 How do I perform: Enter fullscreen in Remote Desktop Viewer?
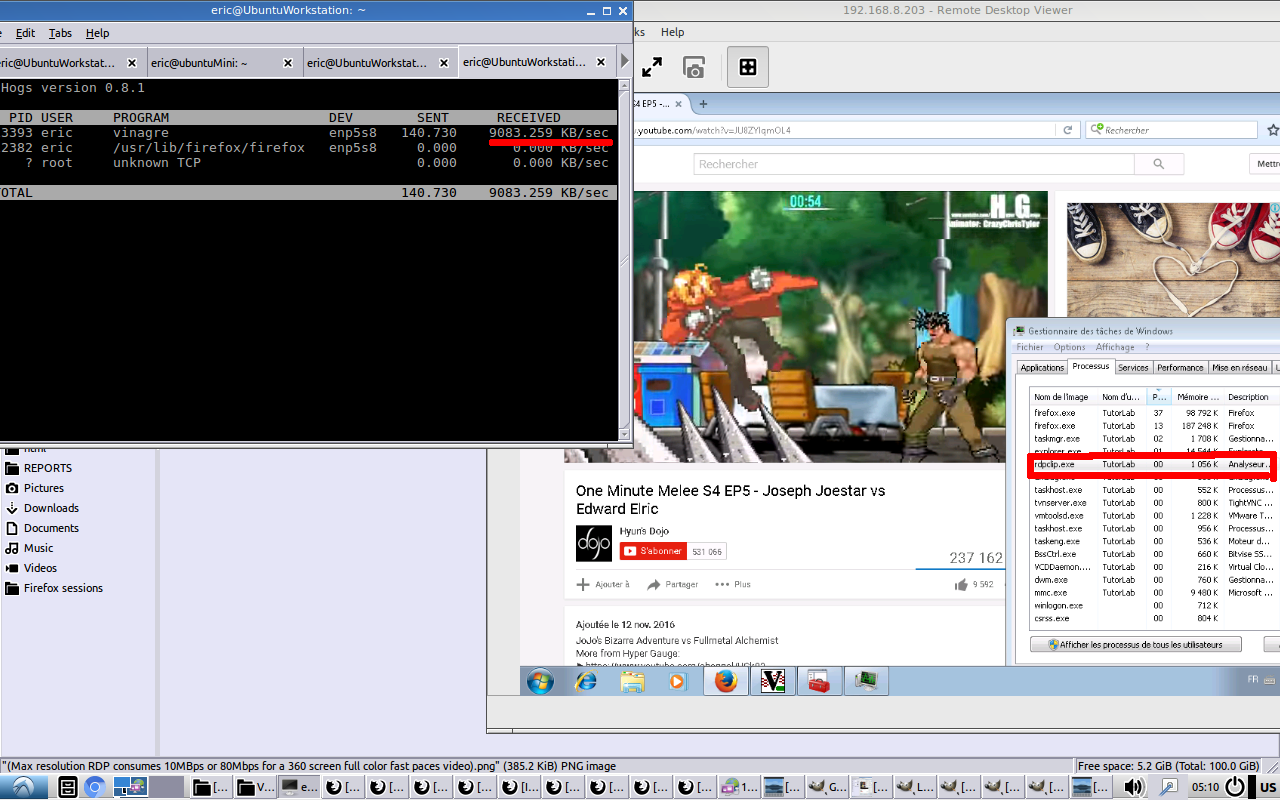click(x=652, y=67)
